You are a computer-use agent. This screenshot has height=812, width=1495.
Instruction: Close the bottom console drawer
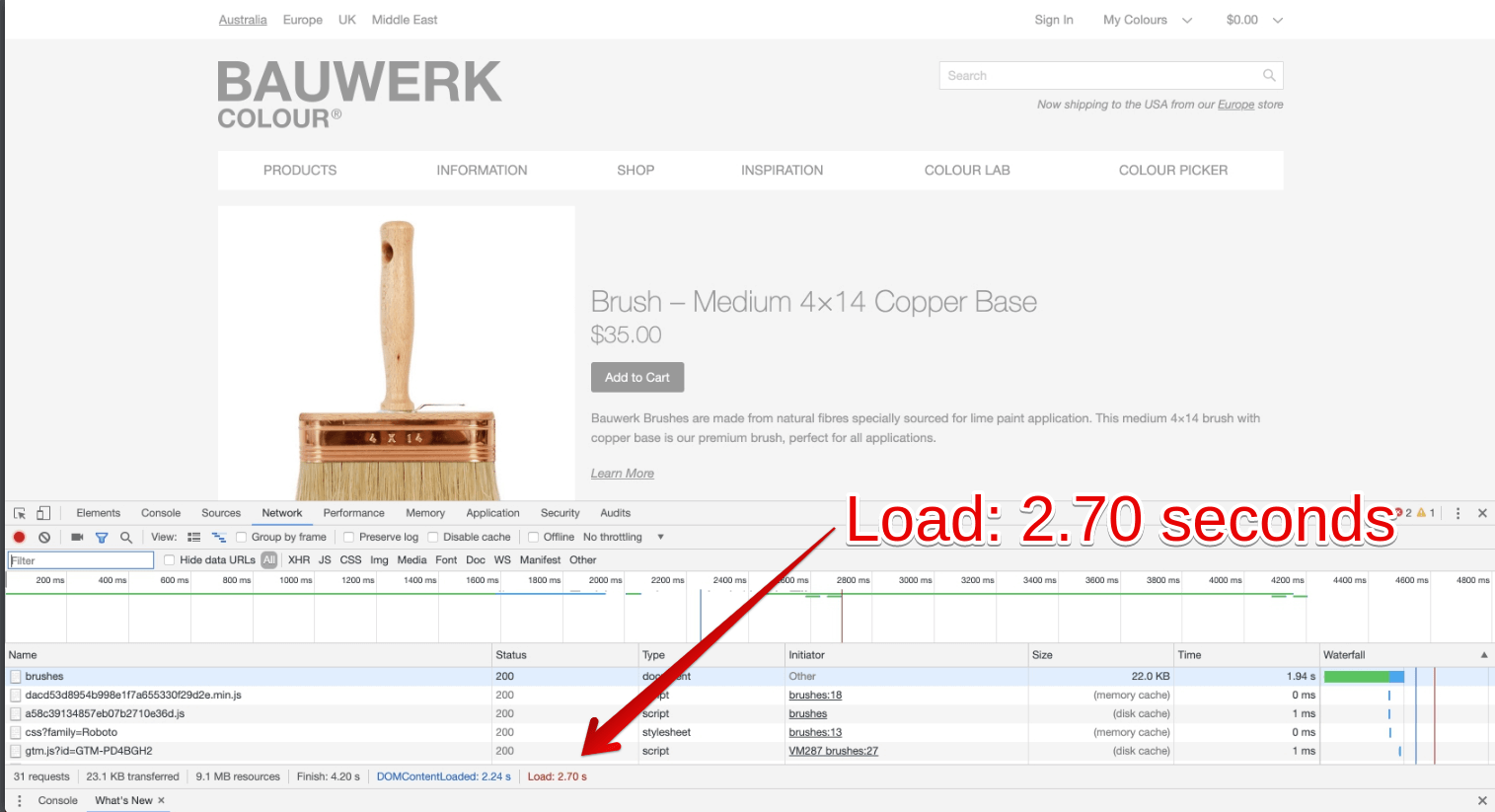pos(1482,800)
